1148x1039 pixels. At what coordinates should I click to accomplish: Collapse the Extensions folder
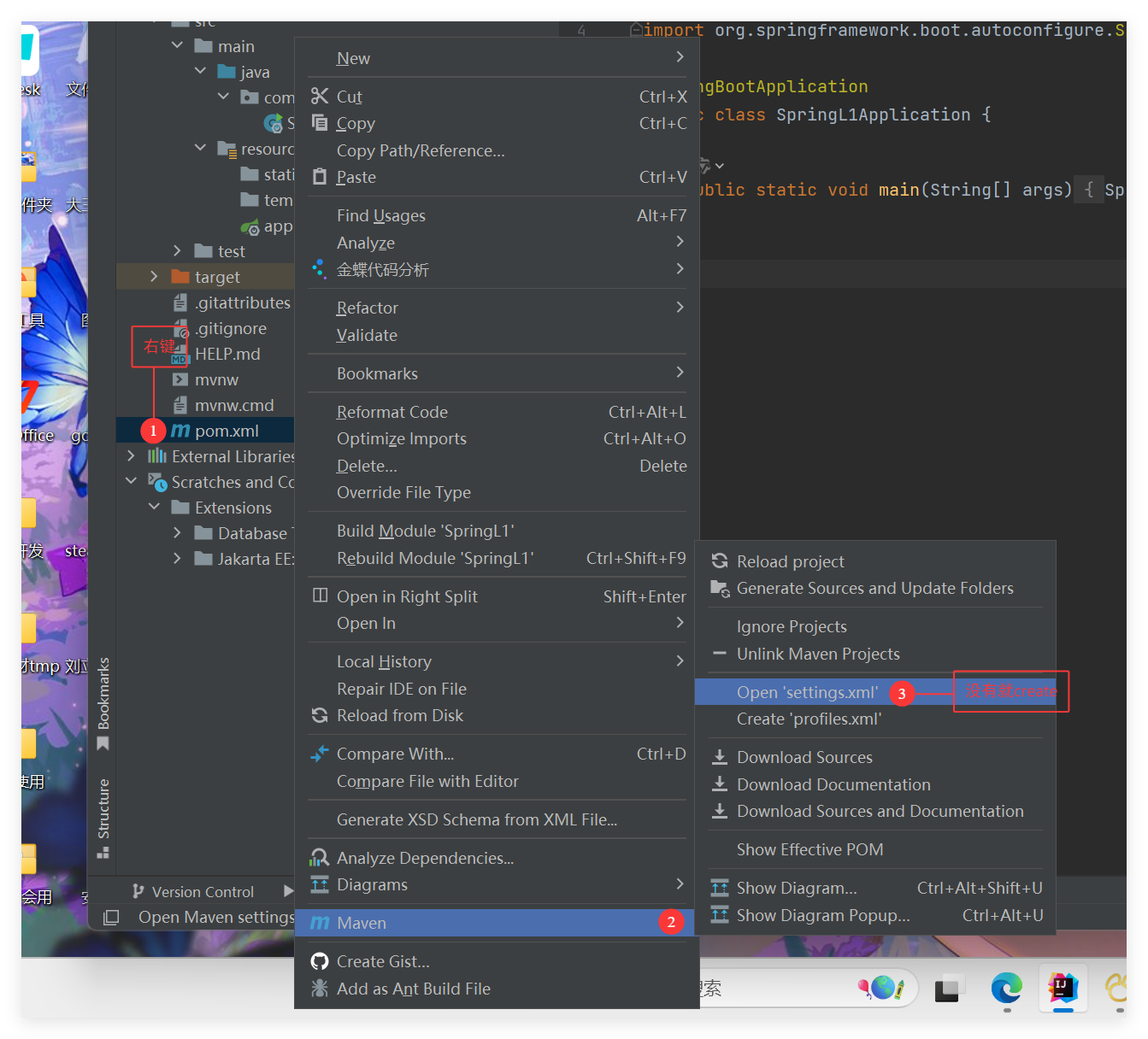tap(154, 507)
